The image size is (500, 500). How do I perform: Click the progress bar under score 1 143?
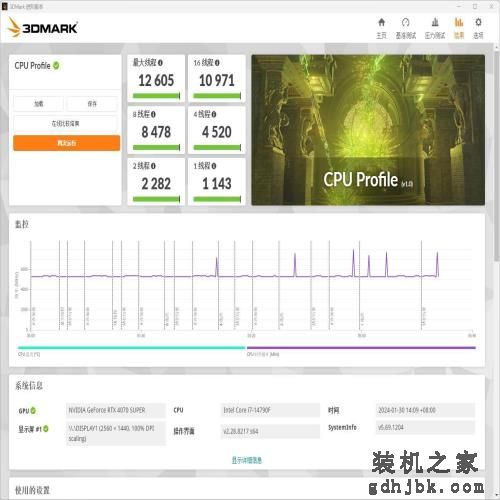click(x=217, y=199)
